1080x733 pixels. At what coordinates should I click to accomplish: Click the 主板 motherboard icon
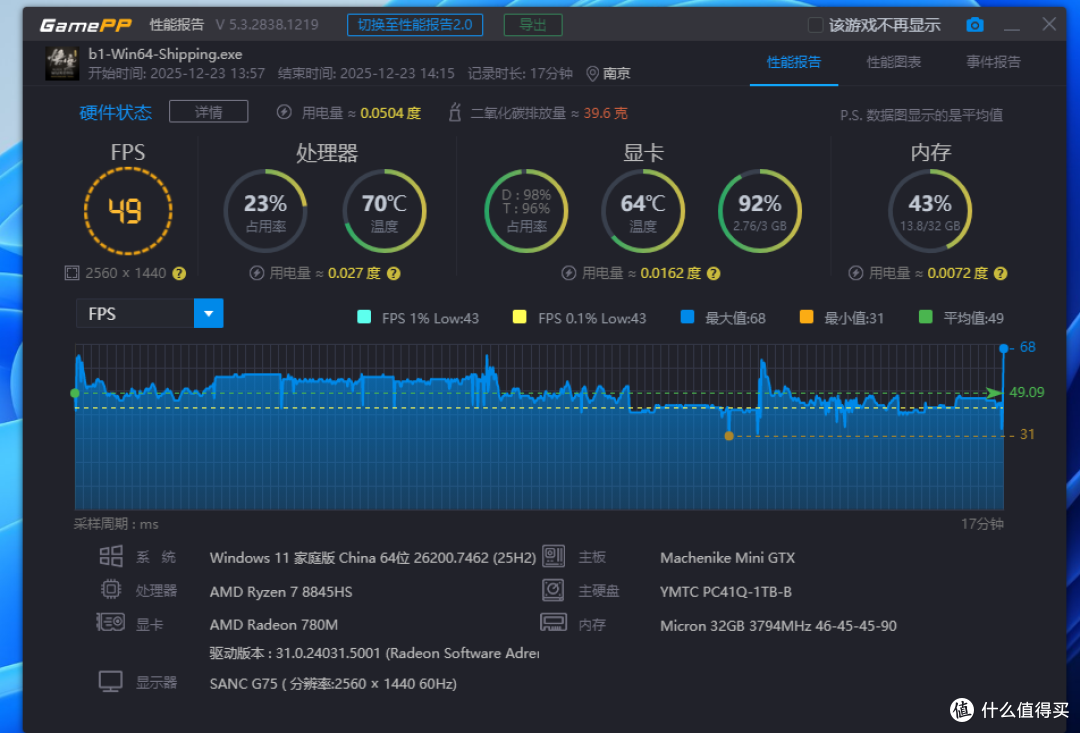pyautogui.click(x=553, y=556)
